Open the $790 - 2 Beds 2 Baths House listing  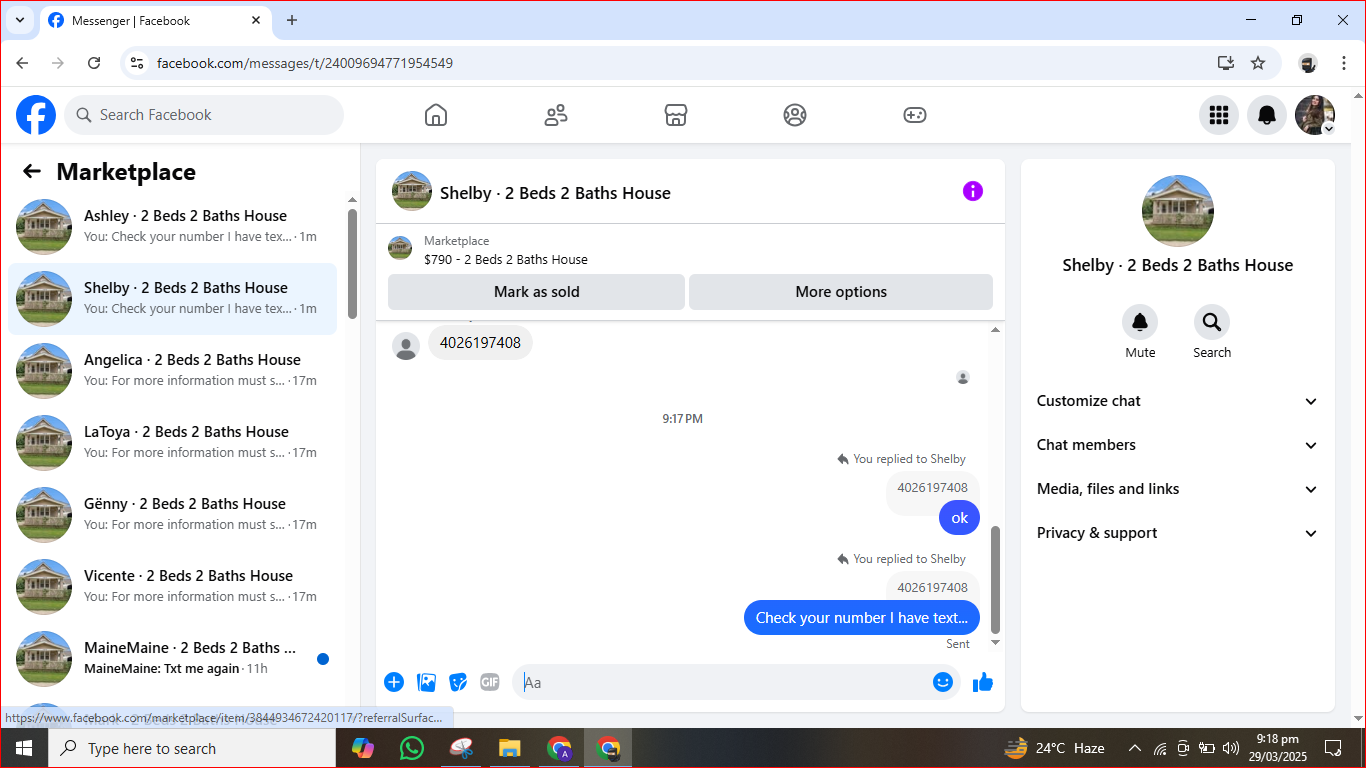[506, 259]
